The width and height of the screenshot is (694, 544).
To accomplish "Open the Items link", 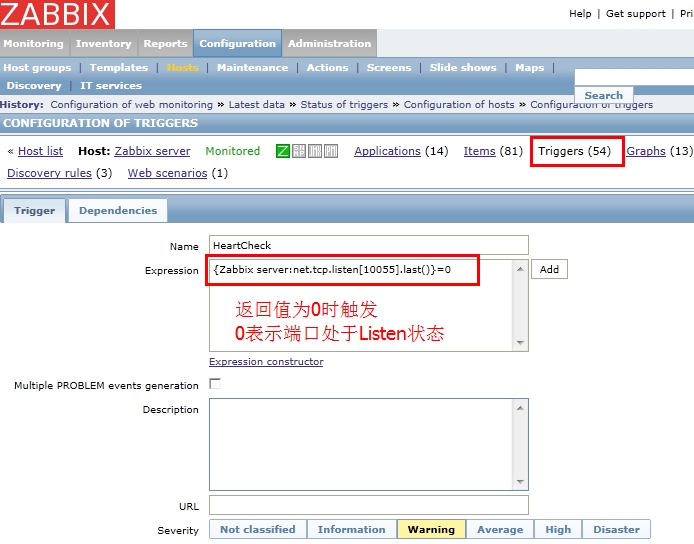I will click(479, 151).
